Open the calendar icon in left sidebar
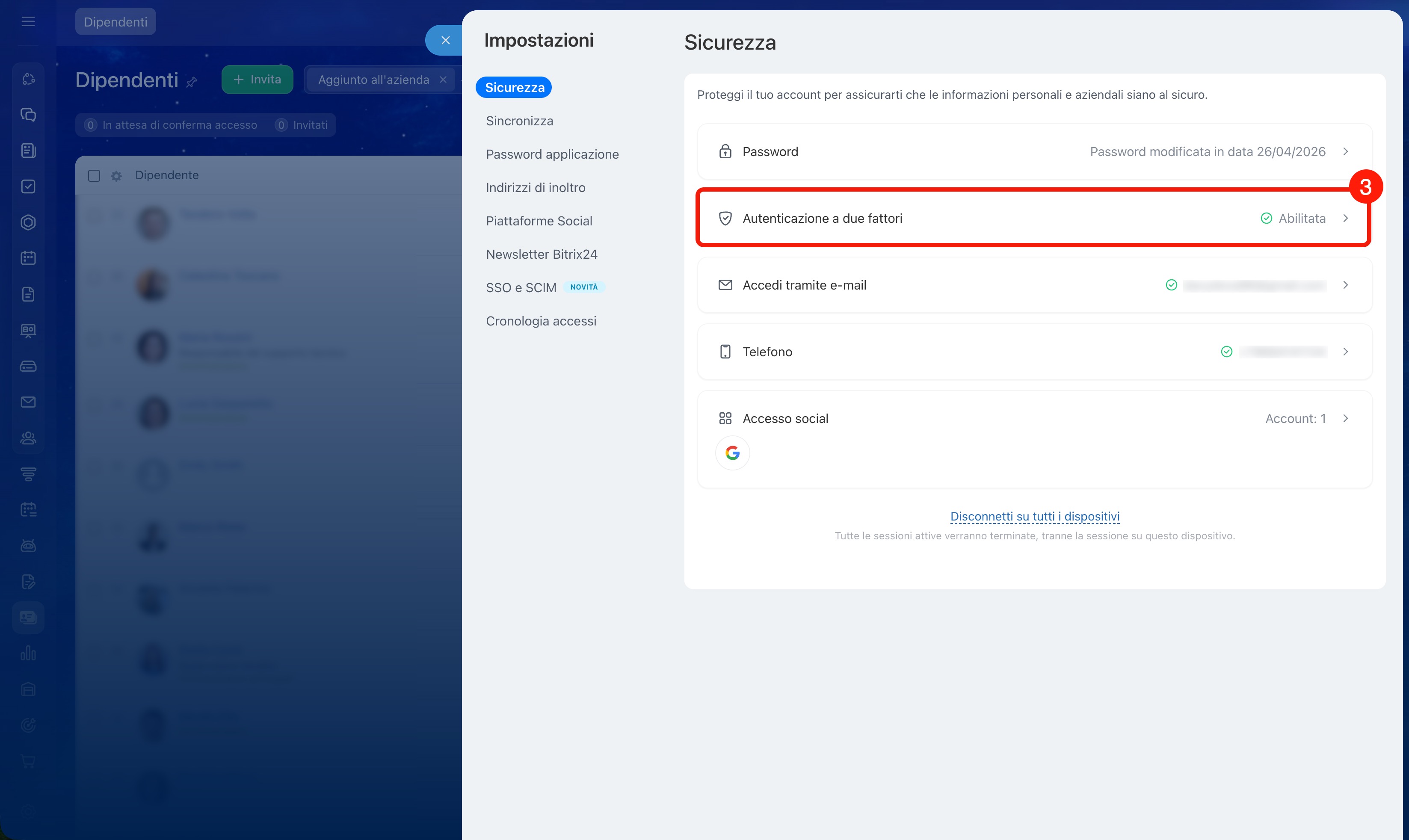1409x840 pixels. (x=28, y=258)
